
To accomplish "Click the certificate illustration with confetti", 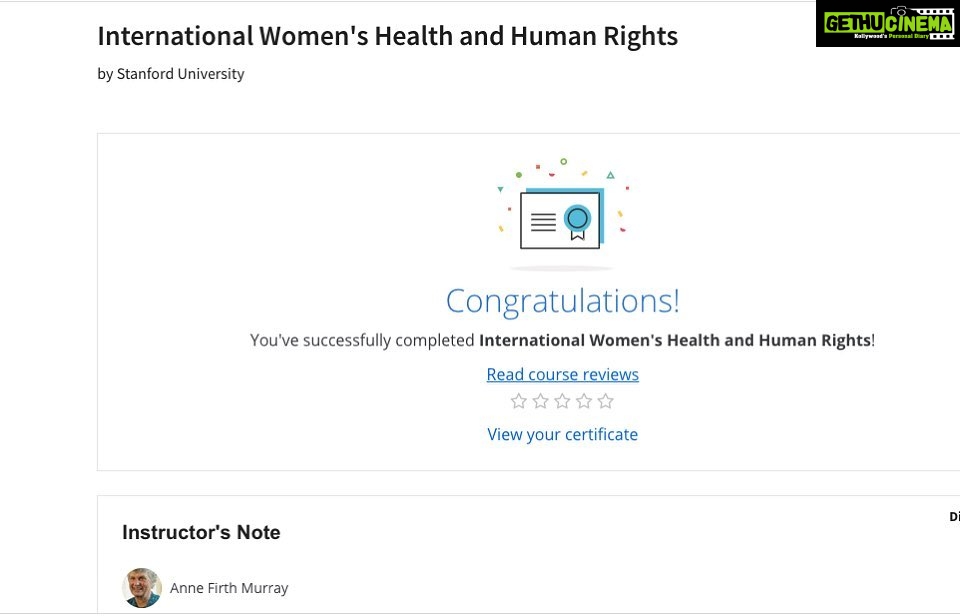I will (561, 218).
